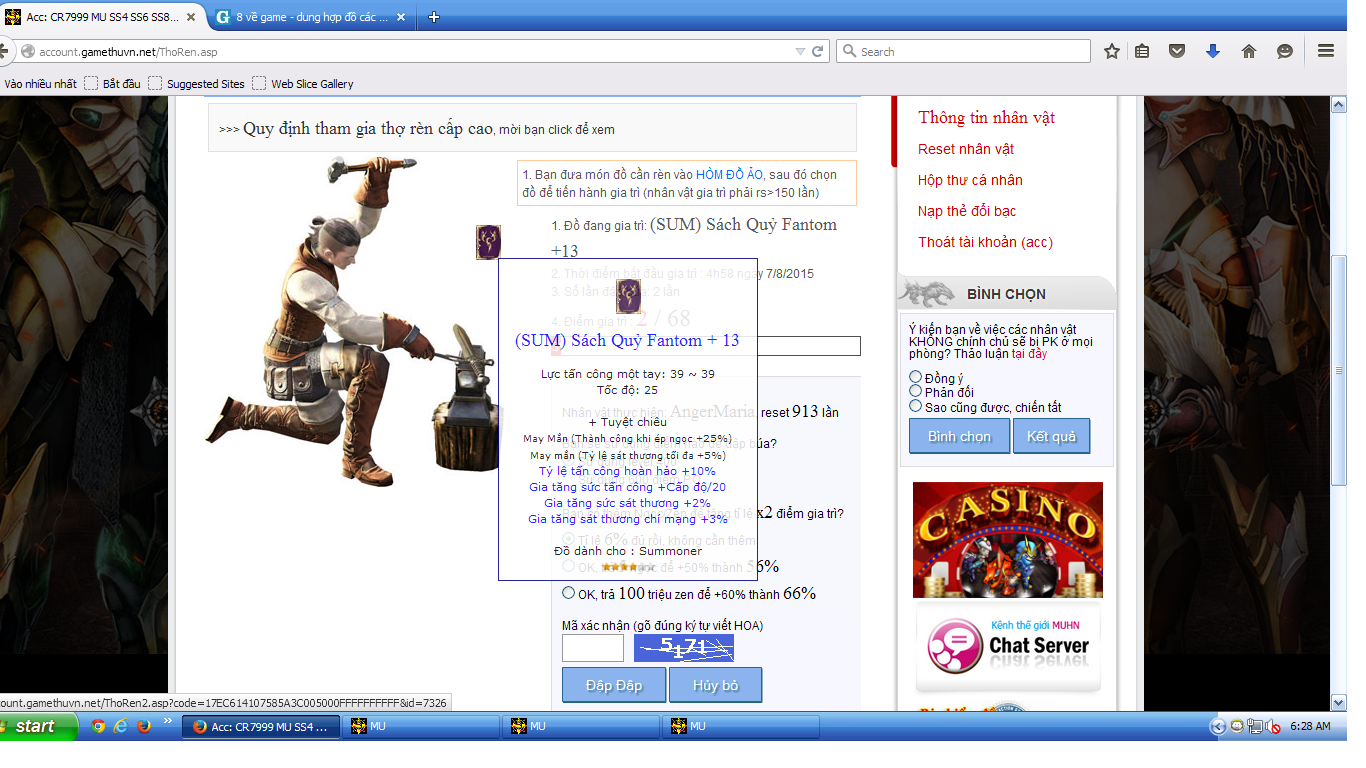Switch to the 'Acc: CR7999 MU SS4' tab
Image resolution: width=1366 pixels, height=768 pixels.
103,17
